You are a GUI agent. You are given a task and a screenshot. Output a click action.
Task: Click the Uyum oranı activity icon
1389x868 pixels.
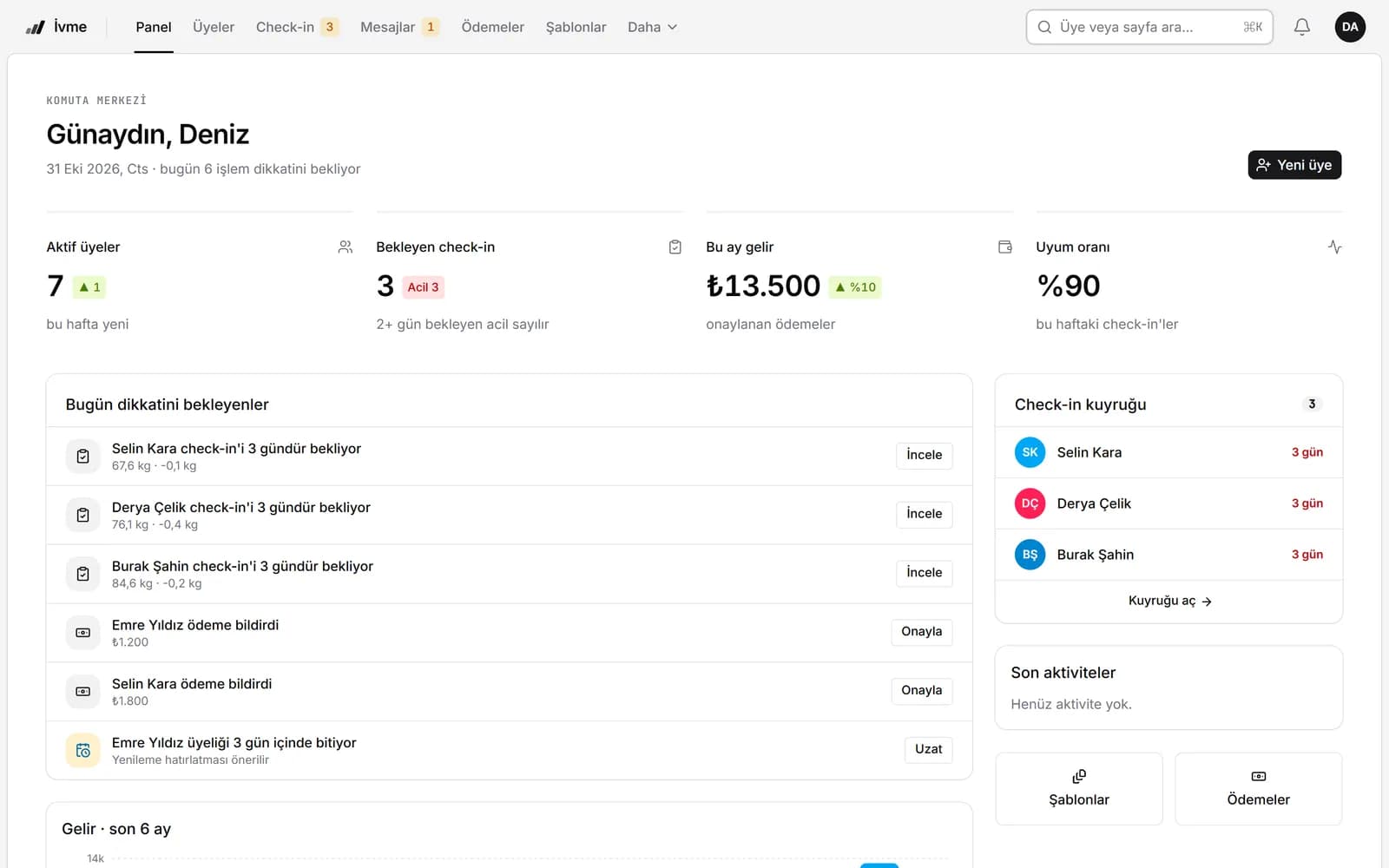point(1335,247)
